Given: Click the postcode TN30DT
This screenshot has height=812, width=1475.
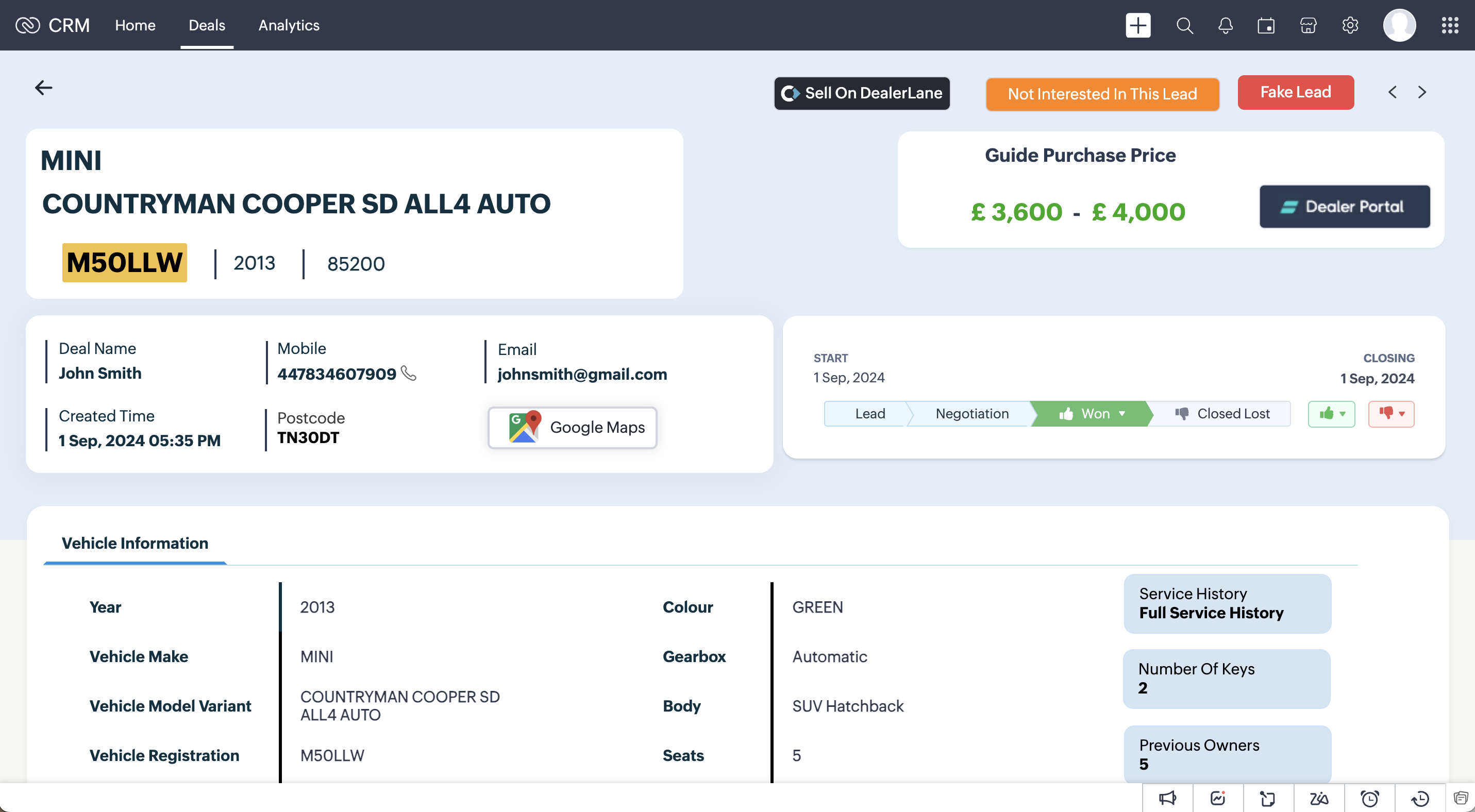Looking at the screenshot, I should [x=308, y=438].
